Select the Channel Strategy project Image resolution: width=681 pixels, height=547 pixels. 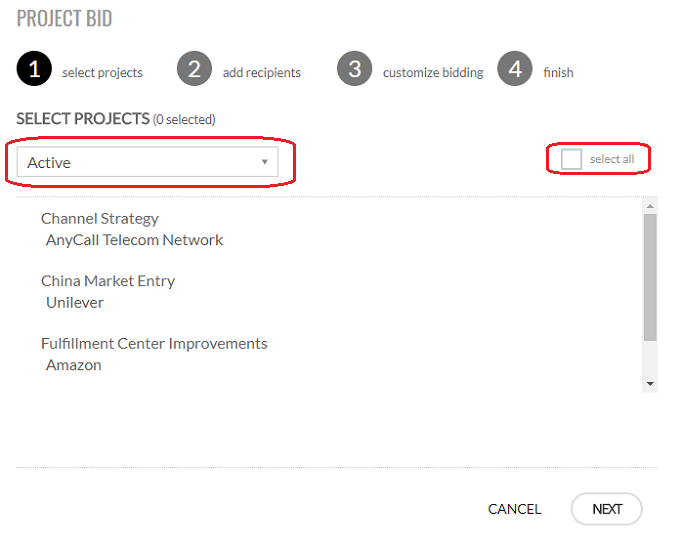point(100,218)
